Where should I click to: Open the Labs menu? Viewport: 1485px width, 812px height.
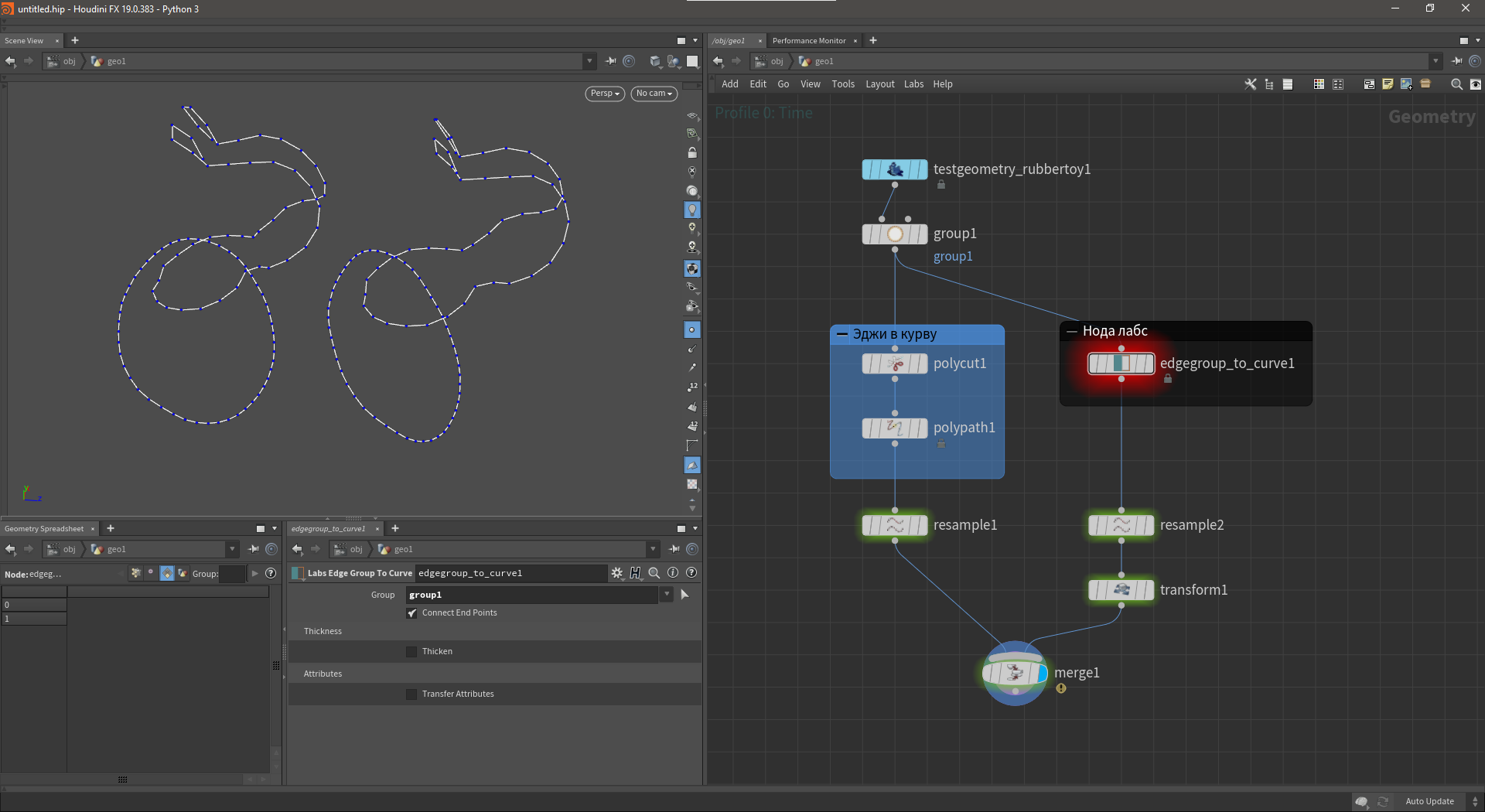(913, 84)
